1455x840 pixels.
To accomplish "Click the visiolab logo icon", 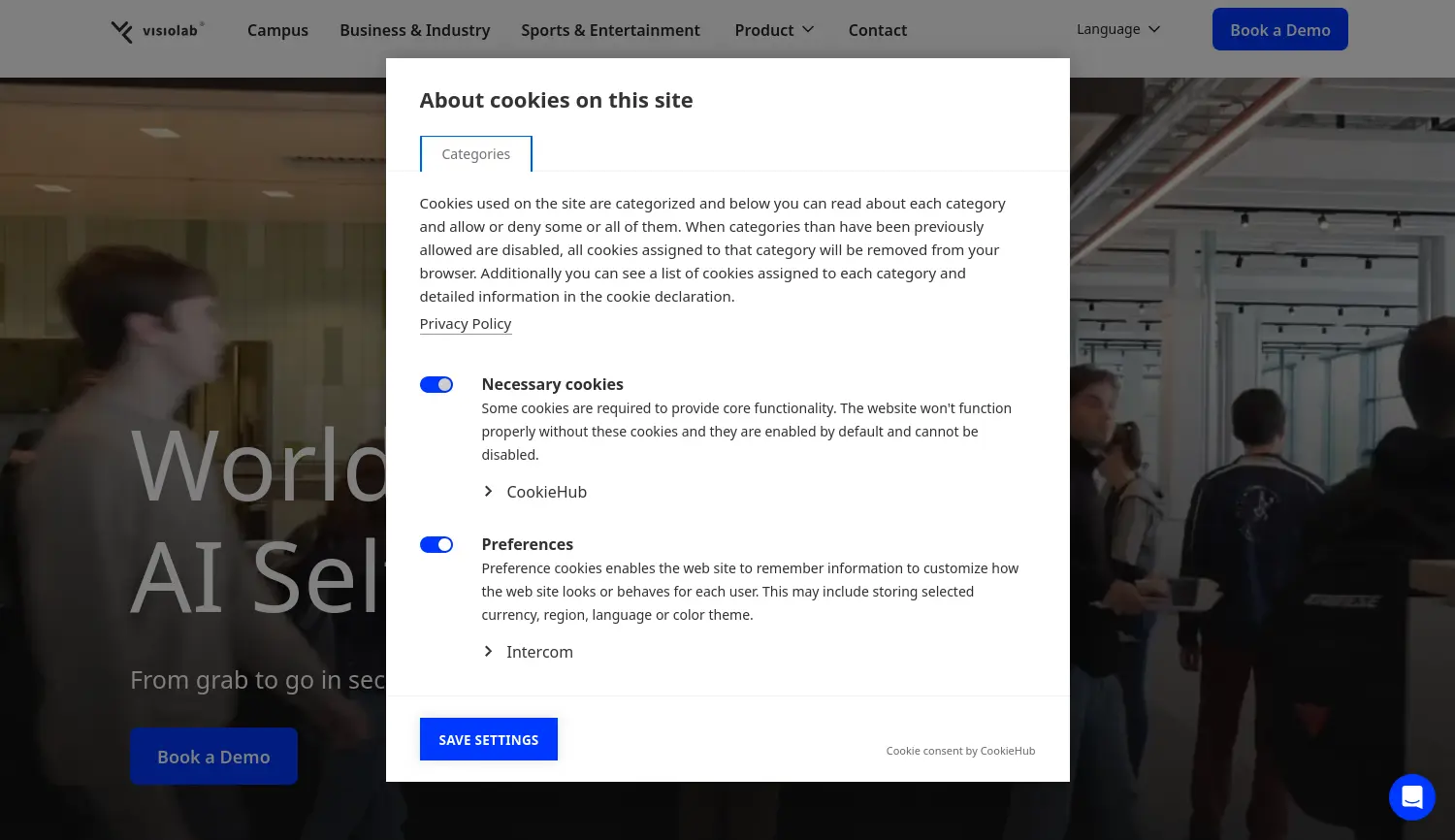I will [122, 31].
